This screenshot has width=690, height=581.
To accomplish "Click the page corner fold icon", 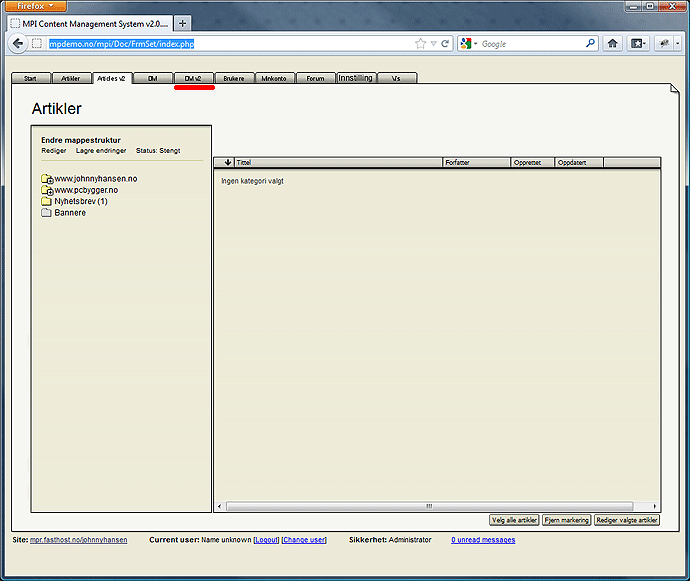I will [x=674, y=89].
